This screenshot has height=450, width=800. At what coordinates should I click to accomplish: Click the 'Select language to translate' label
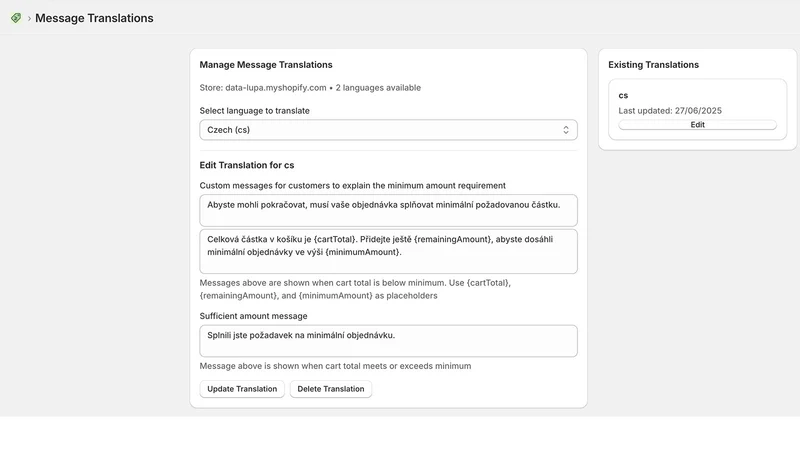tap(255, 111)
